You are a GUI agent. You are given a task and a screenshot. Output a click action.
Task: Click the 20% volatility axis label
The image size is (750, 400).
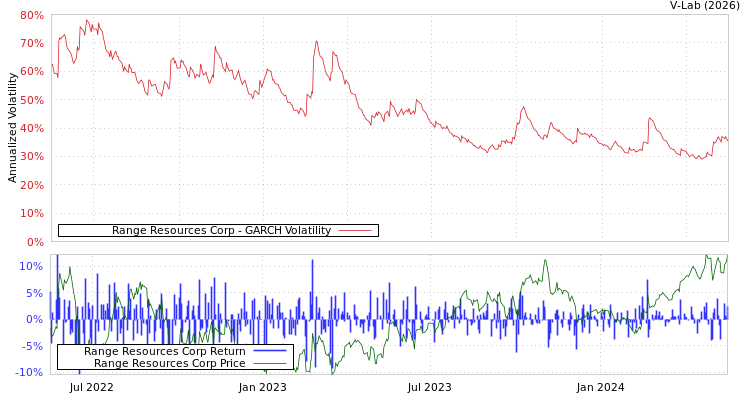(x=31, y=186)
